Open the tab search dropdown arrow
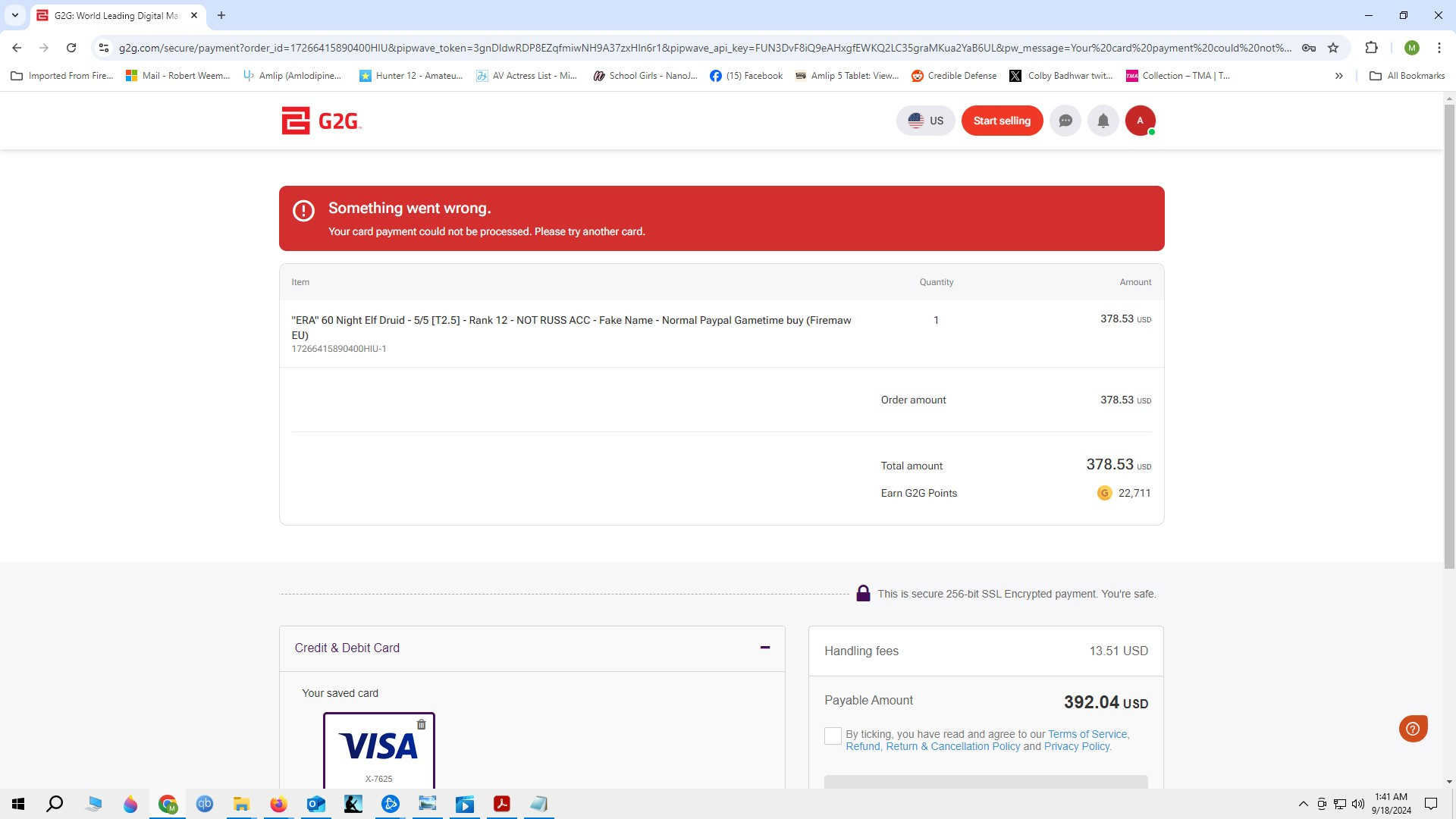This screenshot has width=1456, height=819. (14, 15)
